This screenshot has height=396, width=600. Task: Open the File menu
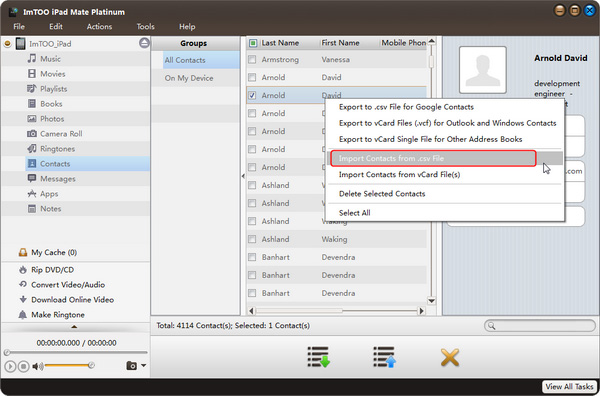[19, 26]
